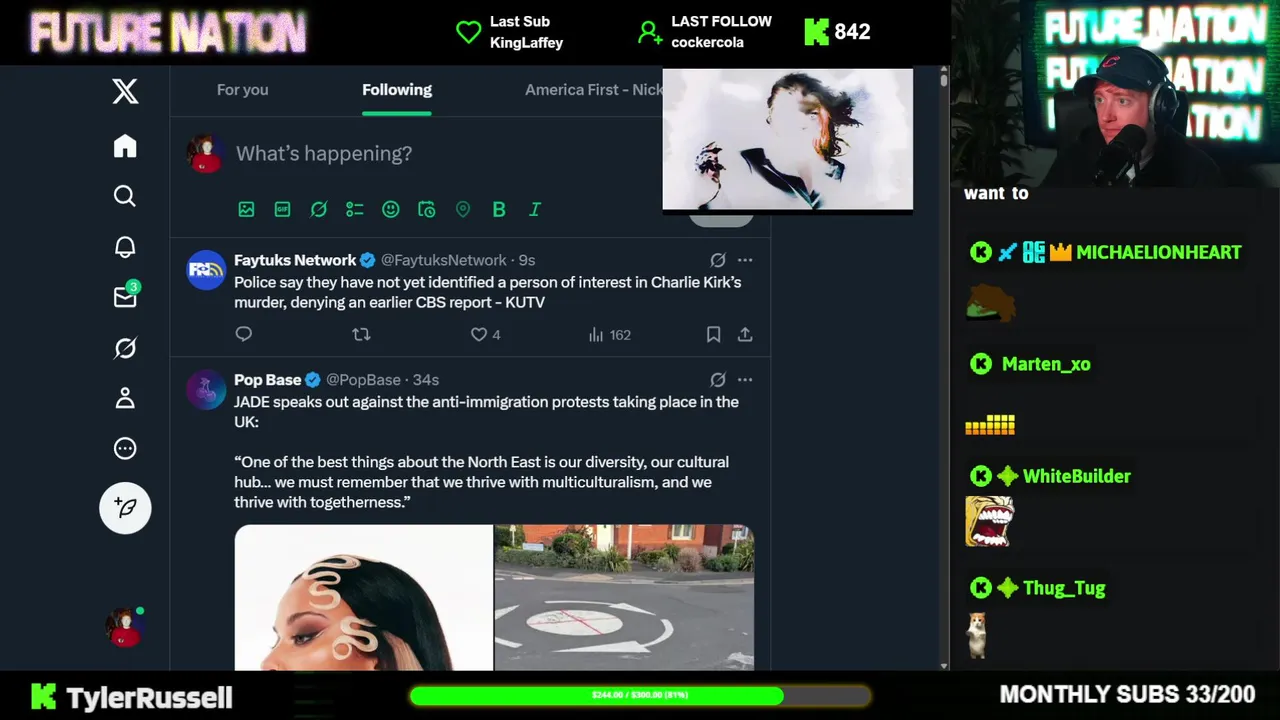This screenshot has width=1280, height=720.
Task: View analytics on Faytuks post
Action: pos(610,334)
